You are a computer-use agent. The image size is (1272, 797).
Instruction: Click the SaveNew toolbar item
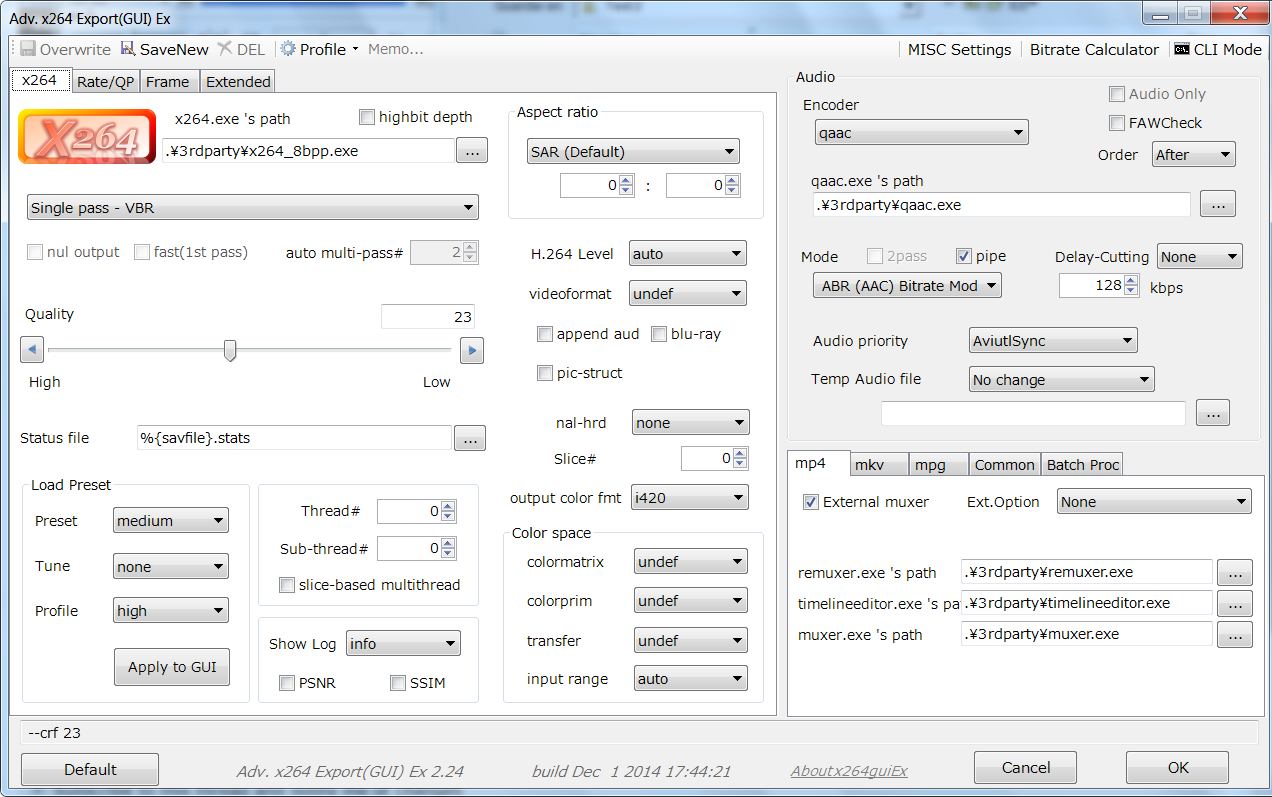(164, 49)
